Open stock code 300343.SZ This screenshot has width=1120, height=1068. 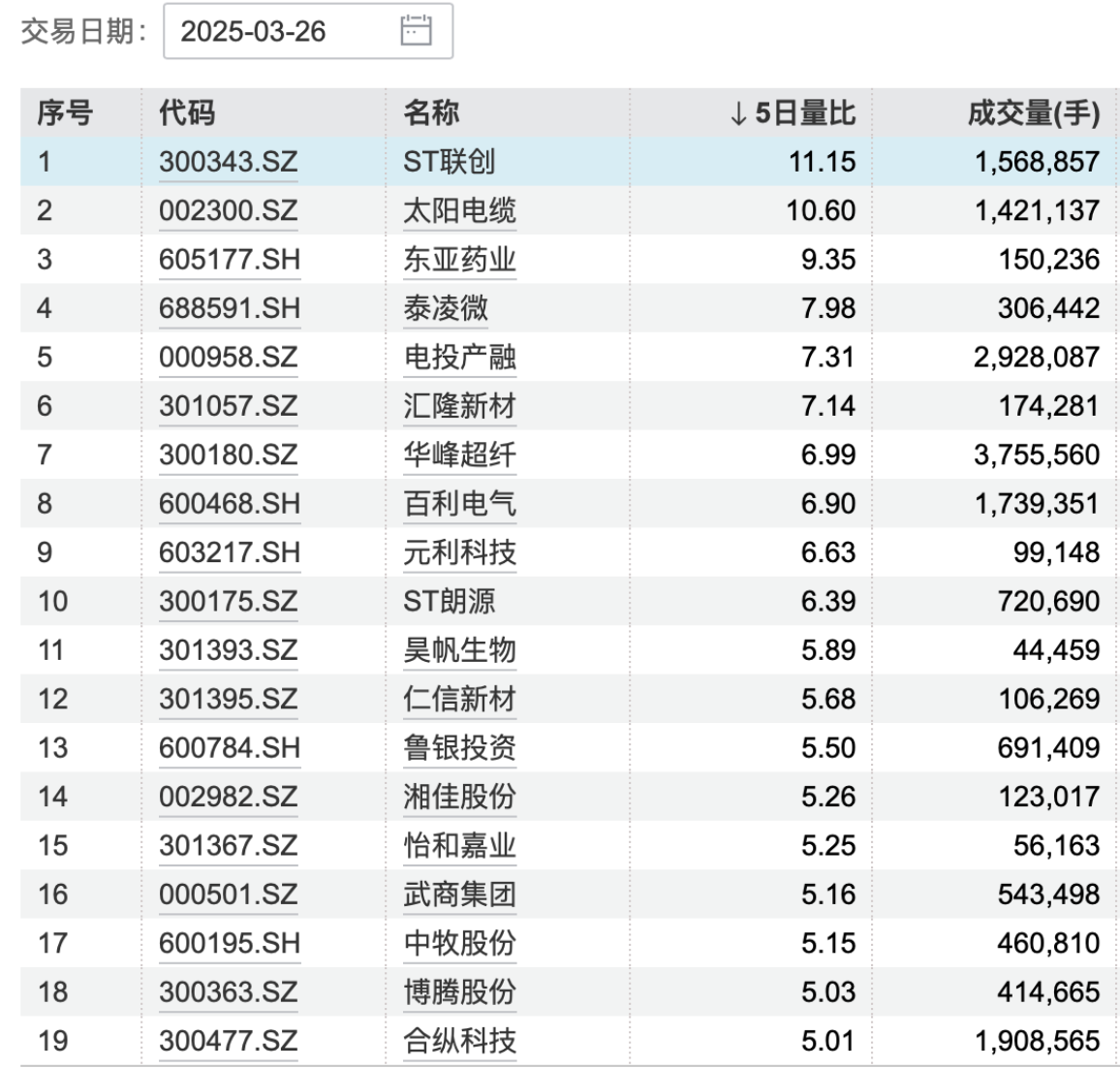pyautogui.click(x=228, y=162)
